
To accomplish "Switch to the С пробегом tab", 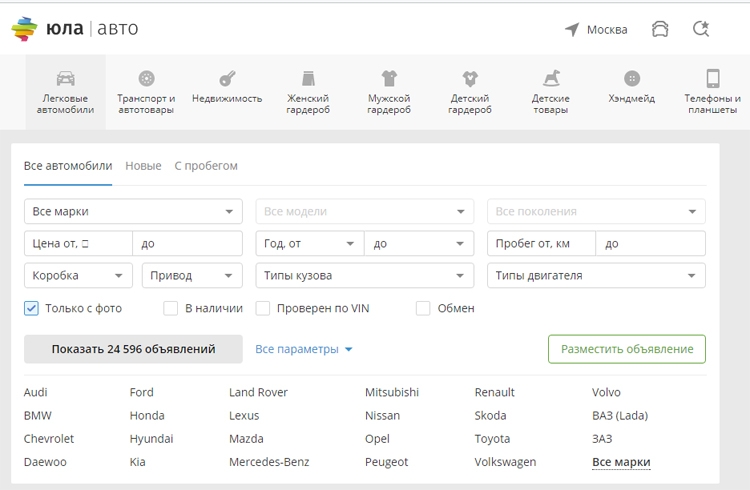I will pos(206,166).
